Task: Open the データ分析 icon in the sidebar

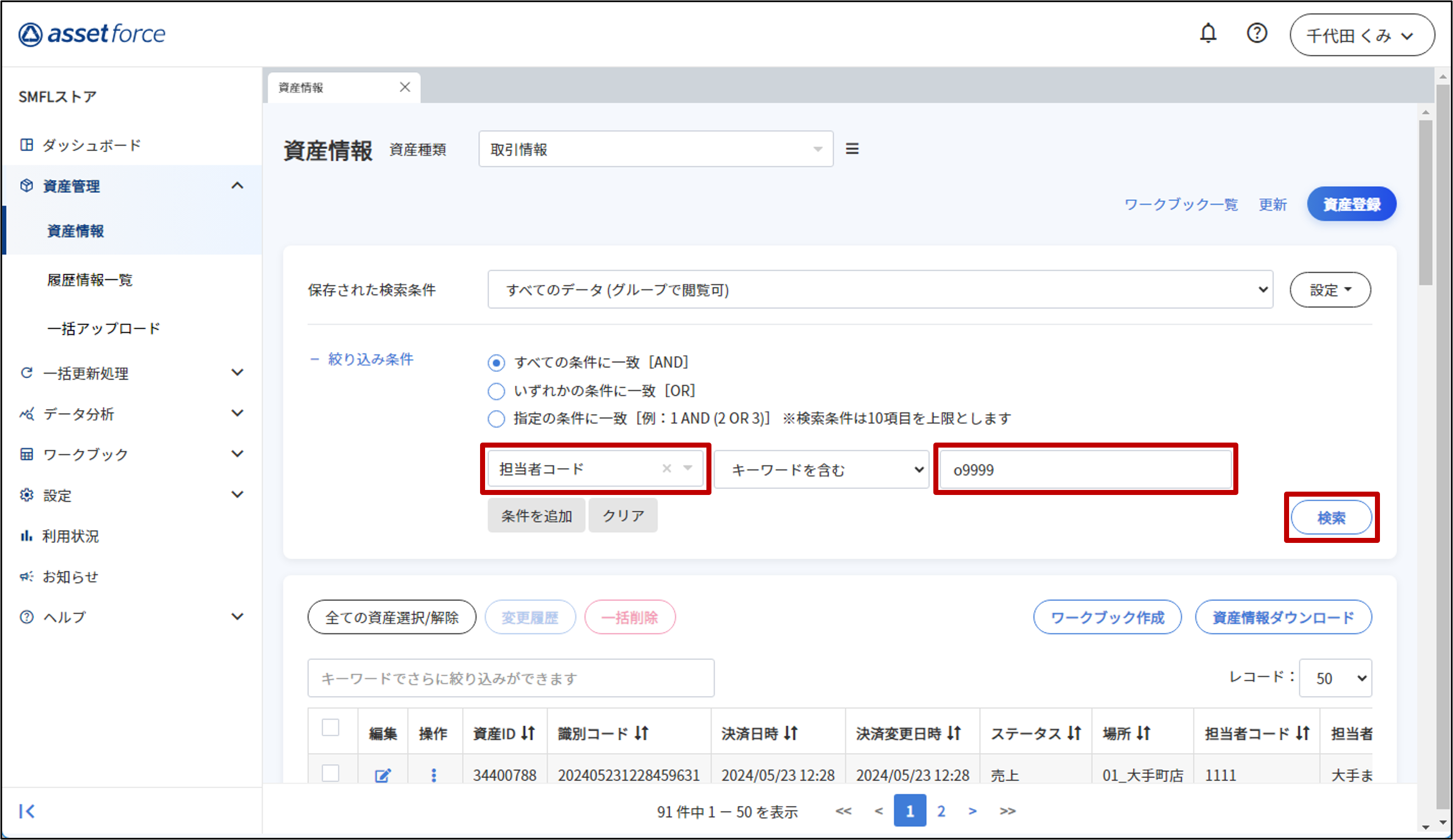Action: [x=27, y=414]
